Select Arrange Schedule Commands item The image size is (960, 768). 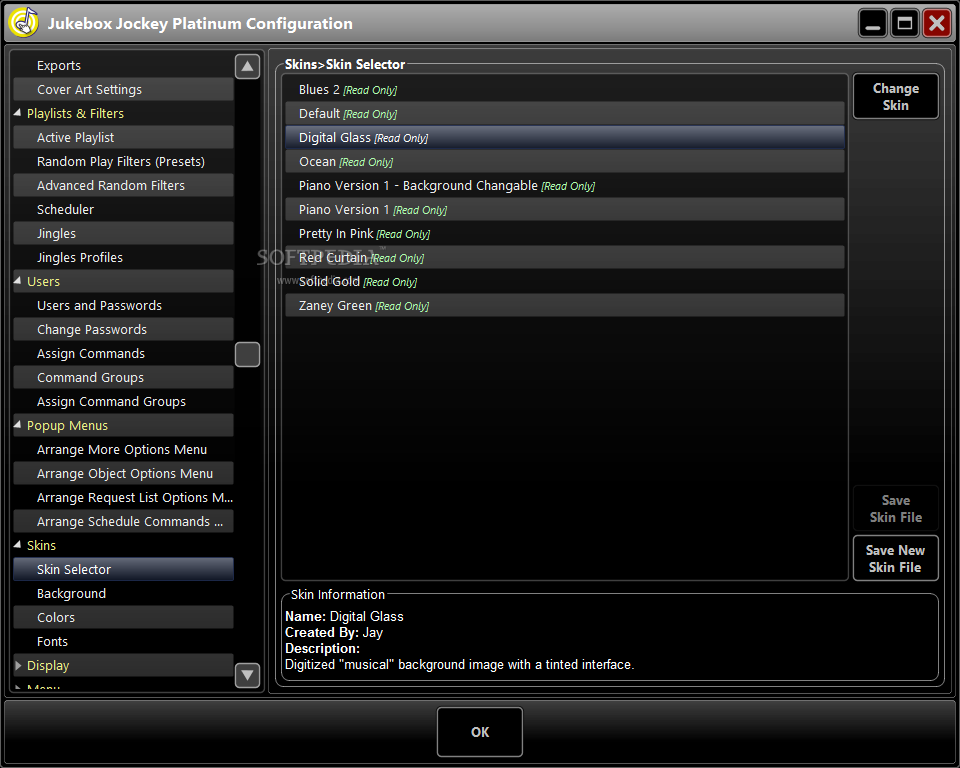(x=123, y=521)
